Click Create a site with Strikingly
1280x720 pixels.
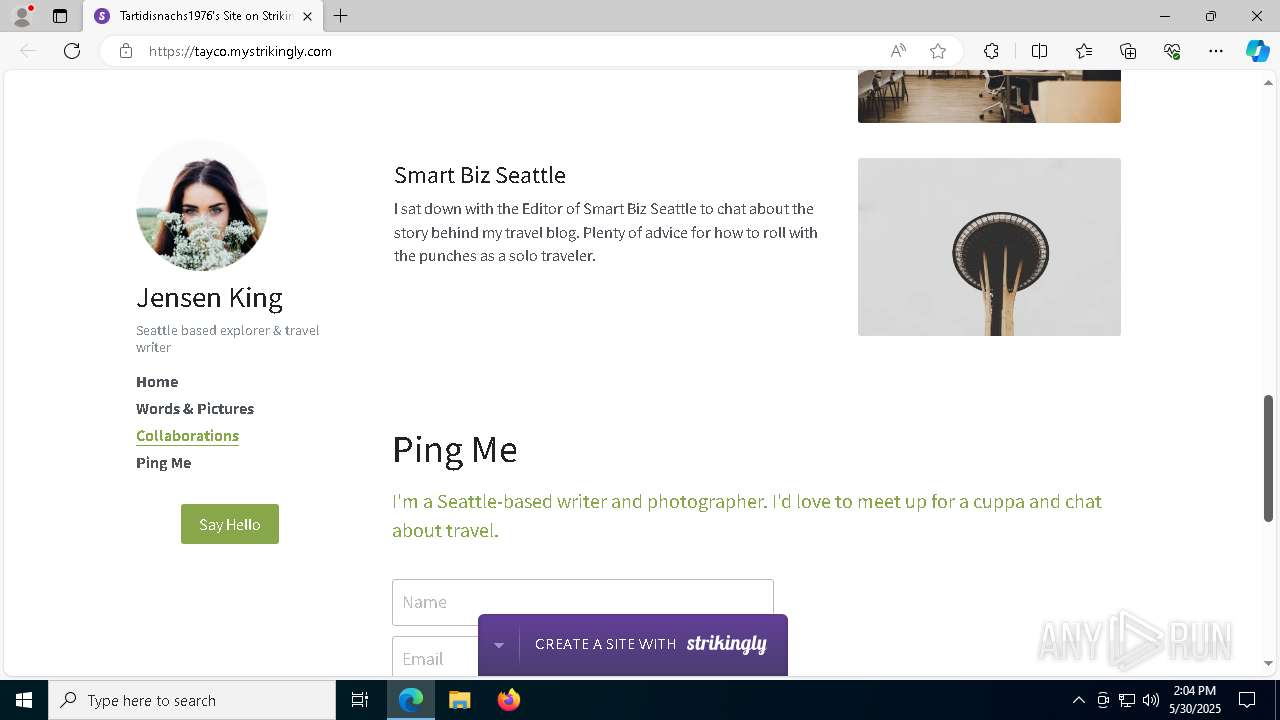coord(651,645)
